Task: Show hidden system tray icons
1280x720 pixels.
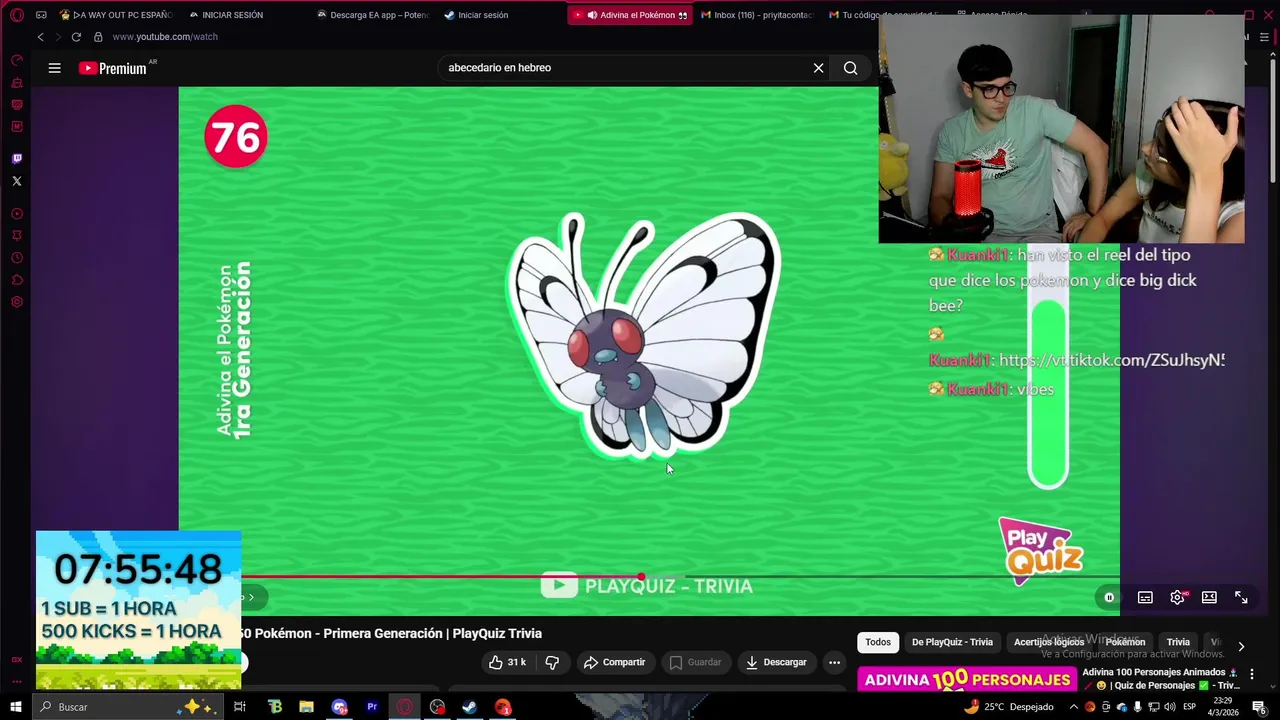Action: 1074,707
